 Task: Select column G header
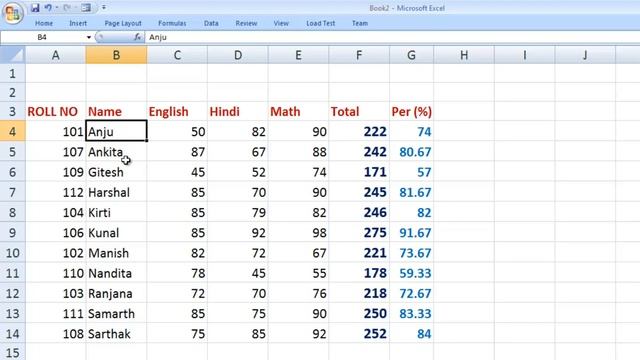click(x=411, y=55)
